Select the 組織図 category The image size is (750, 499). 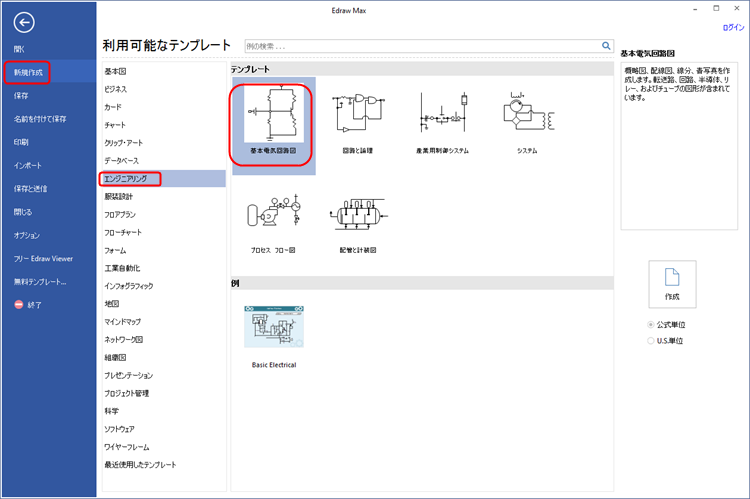click(115, 357)
